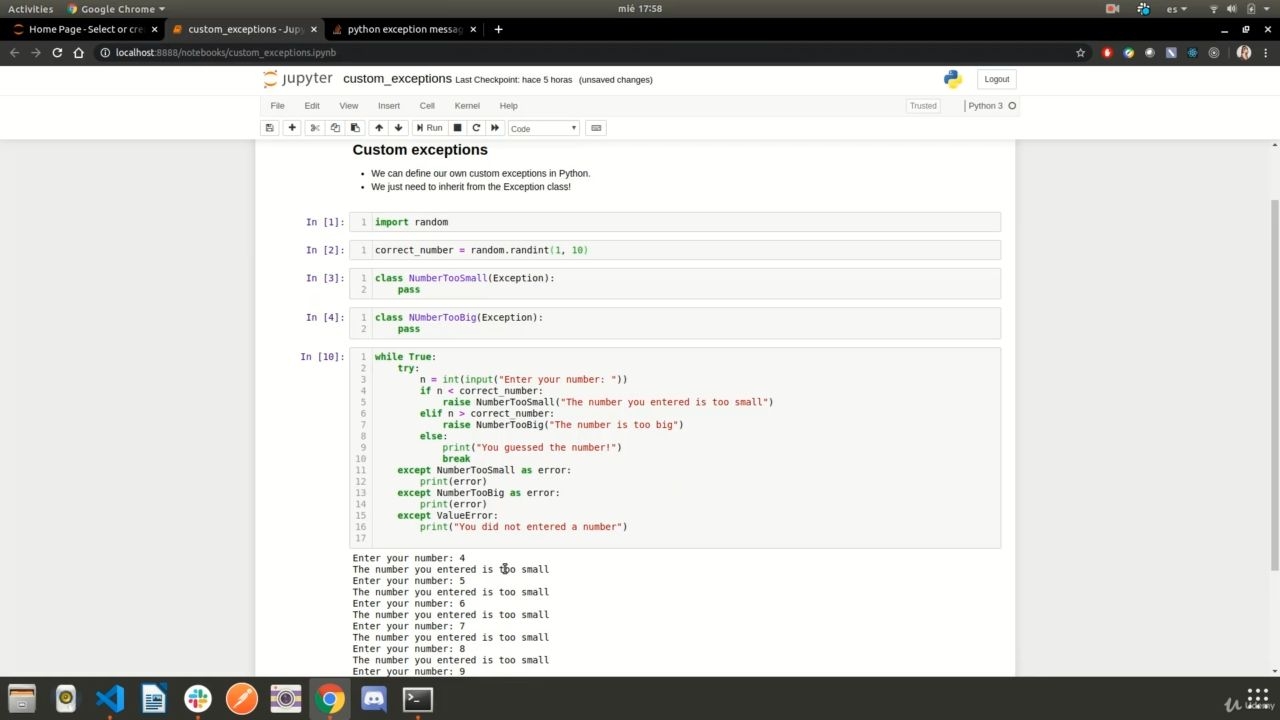Open the Terminal from the dock

coord(418,698)
